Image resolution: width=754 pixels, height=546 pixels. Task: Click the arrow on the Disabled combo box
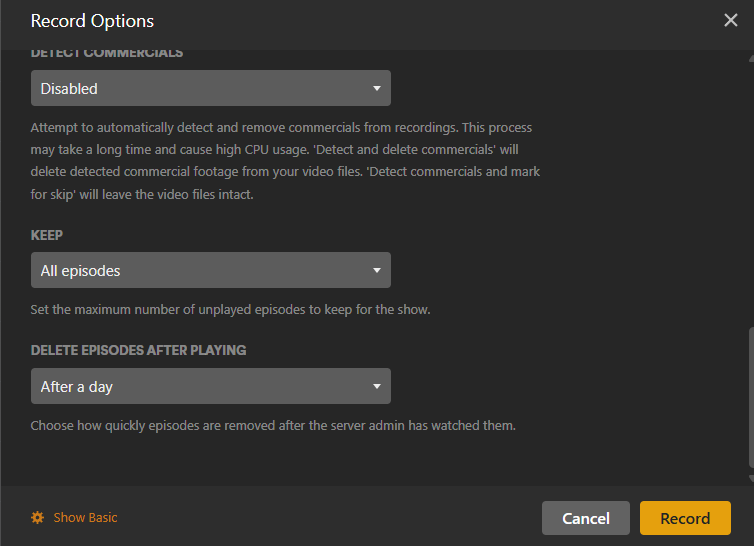click(x=377, y=88)
